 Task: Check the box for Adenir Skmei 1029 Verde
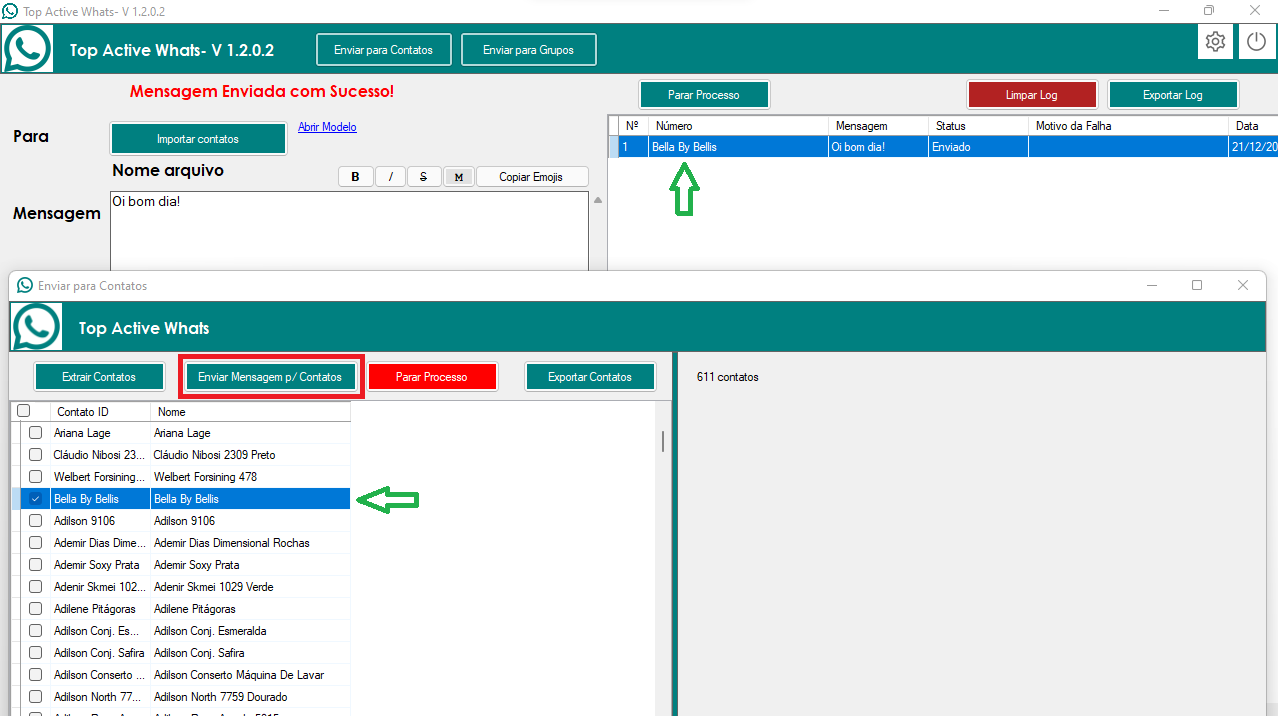point(35,587)
